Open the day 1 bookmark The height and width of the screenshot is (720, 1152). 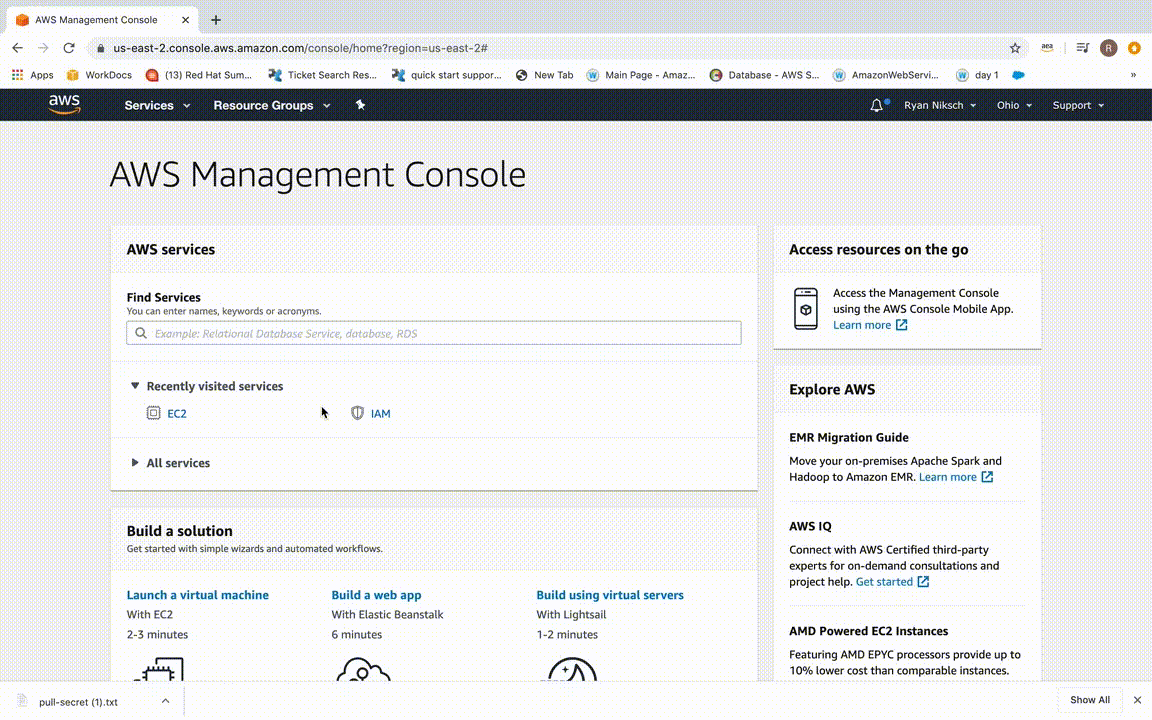click(x=977, y=75)
